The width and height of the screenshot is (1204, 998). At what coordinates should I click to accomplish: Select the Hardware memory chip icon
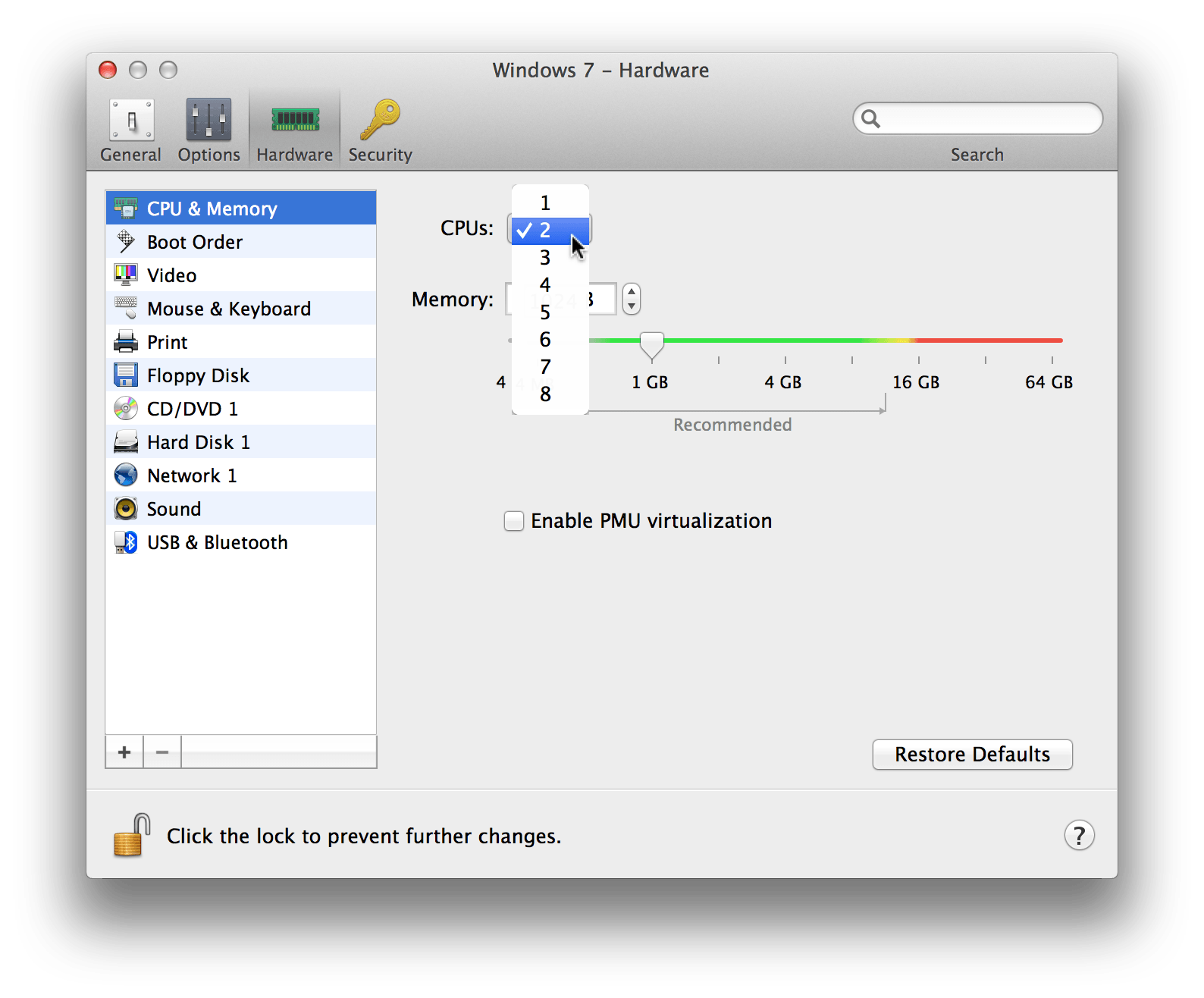tap(295, 120)
